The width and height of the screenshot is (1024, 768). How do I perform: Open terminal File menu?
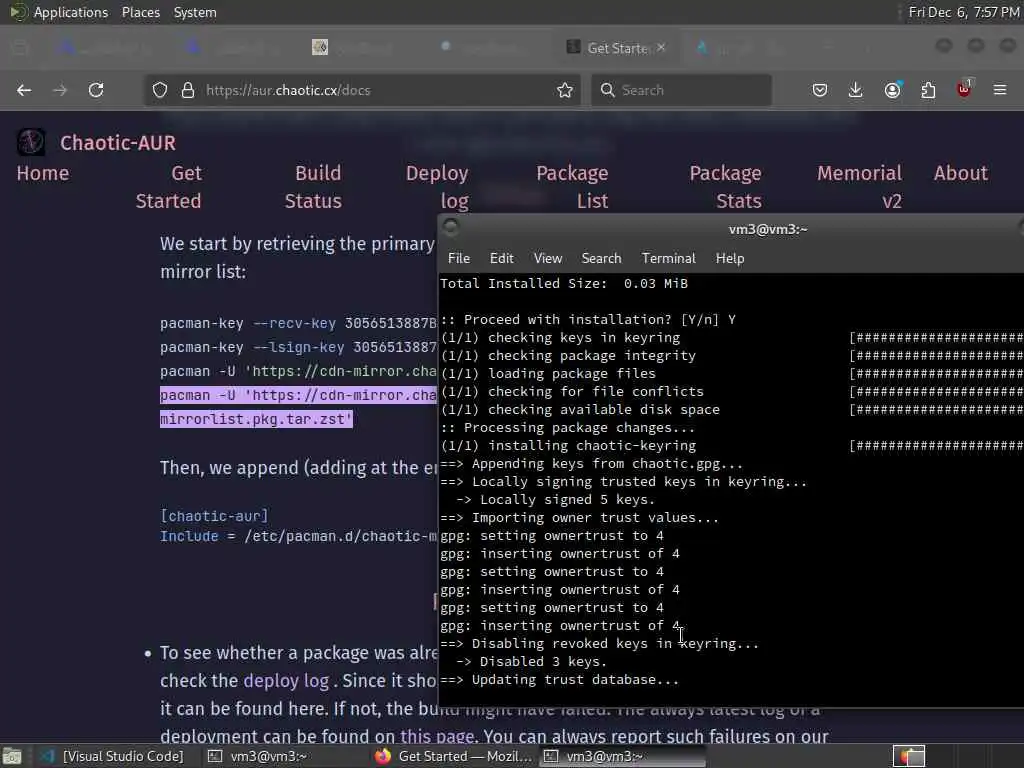click(x=459, y=259)
